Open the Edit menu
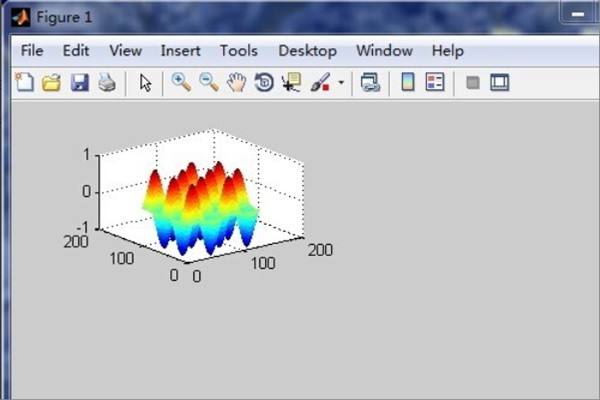600x400 pixels. coord(76,51)
